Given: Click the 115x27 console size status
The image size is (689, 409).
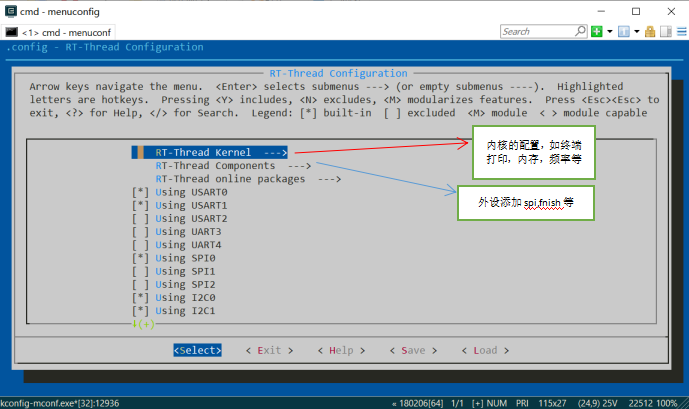Looking at the screenshot, I should coord(552,403).
